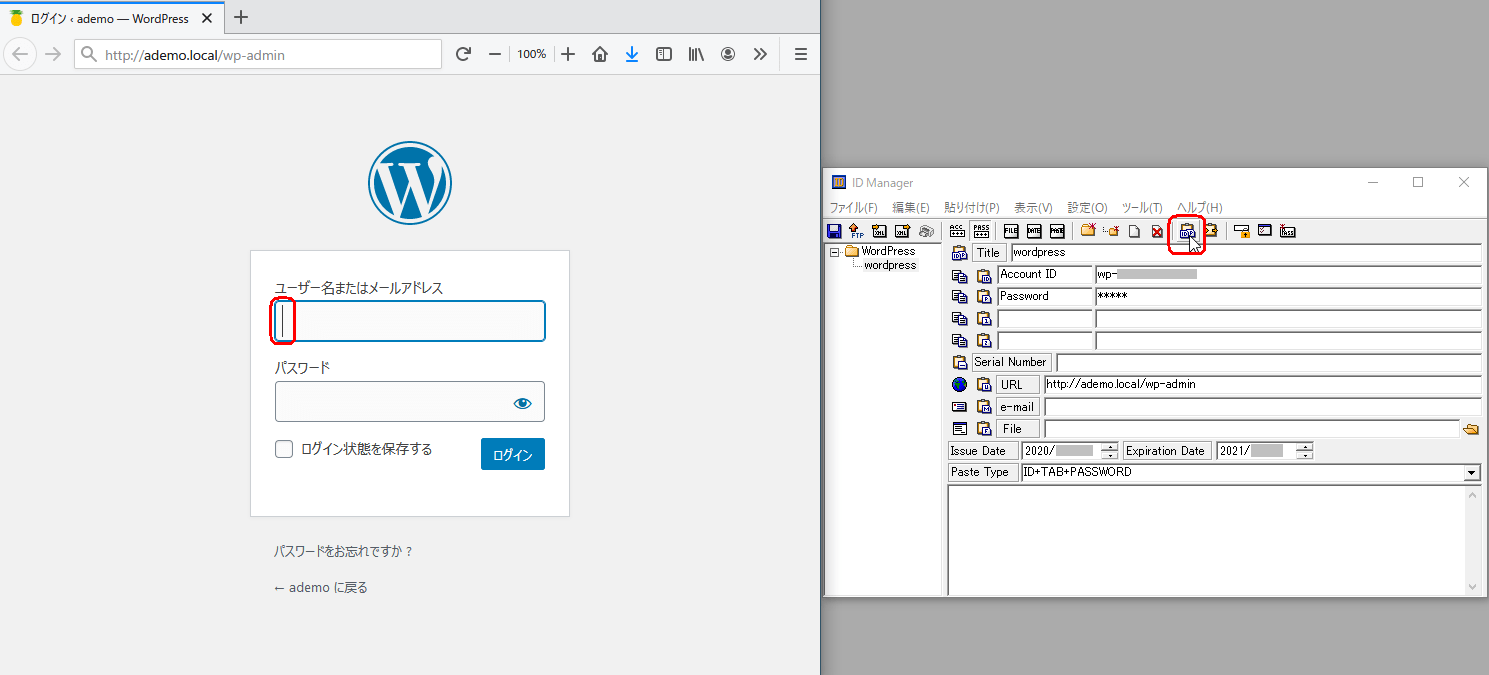1489x675 pixels.
Task: Paste the Serial Number using clipboard icon
Action: point(960,362)
